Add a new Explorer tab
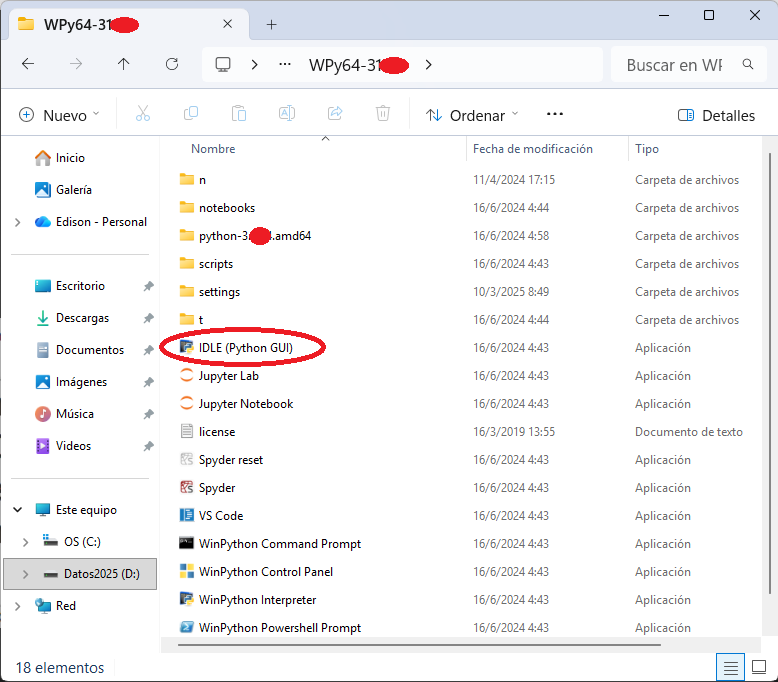 click(271, 24)
